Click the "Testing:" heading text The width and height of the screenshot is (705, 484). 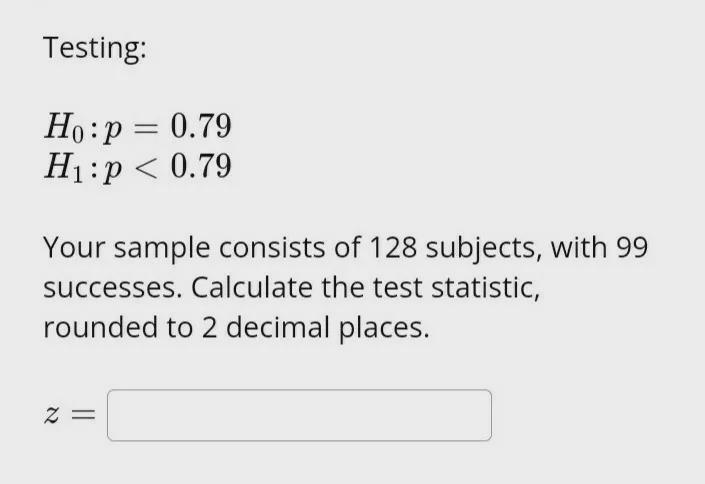click(x=95, y=49)
